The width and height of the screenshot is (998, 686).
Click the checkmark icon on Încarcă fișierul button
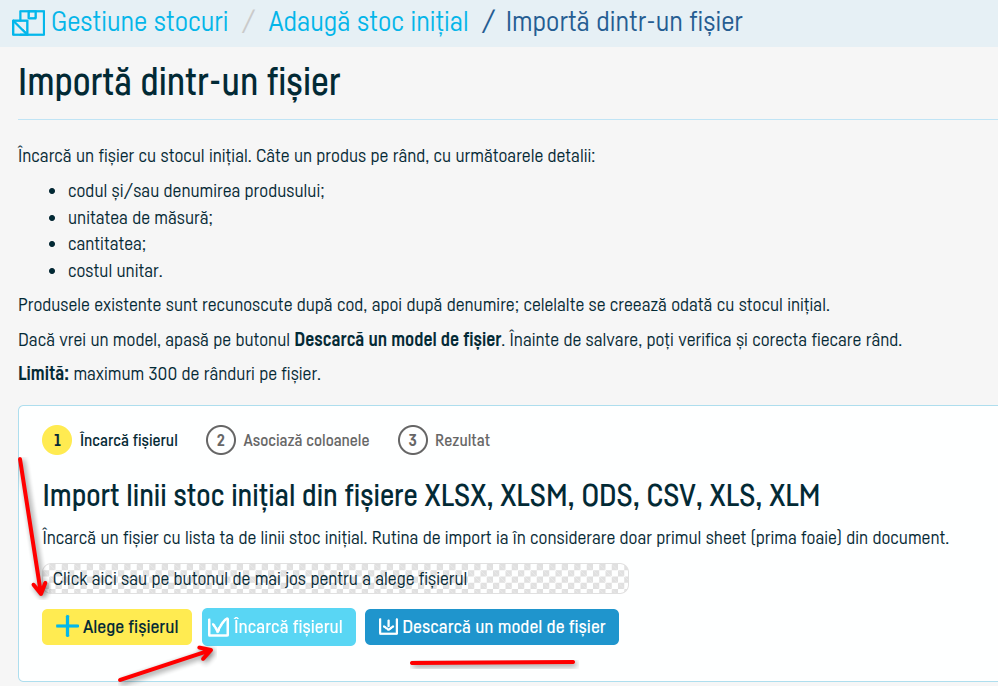218,627
